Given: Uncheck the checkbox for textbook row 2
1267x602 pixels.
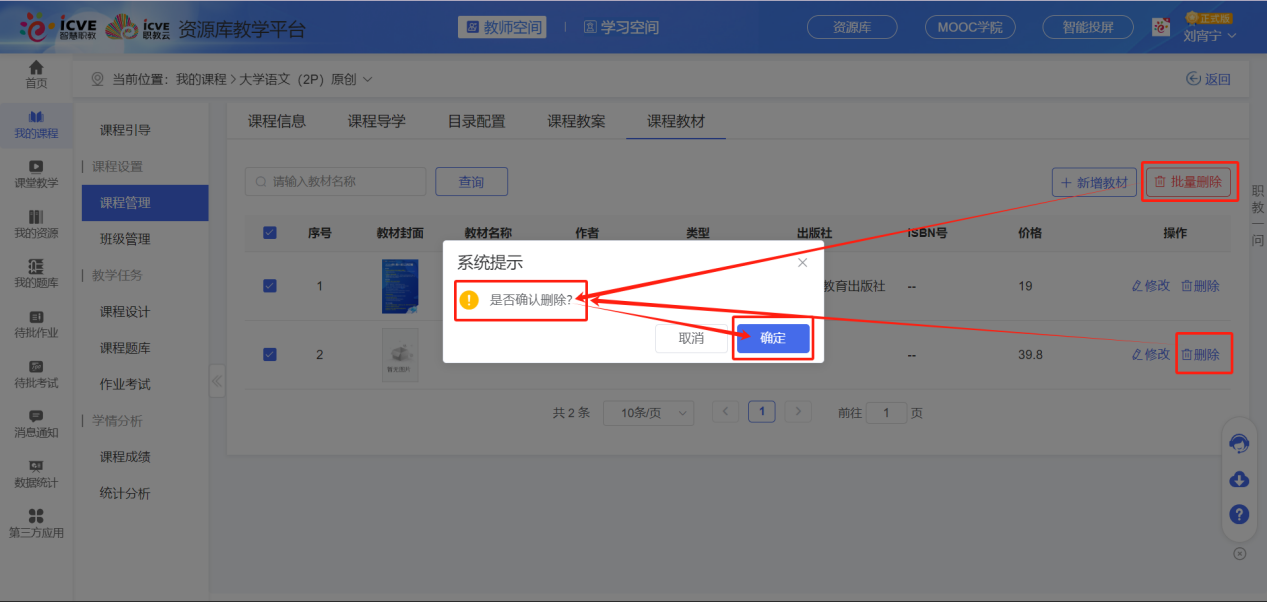Looking at the screenshot, I should point(268,353).
